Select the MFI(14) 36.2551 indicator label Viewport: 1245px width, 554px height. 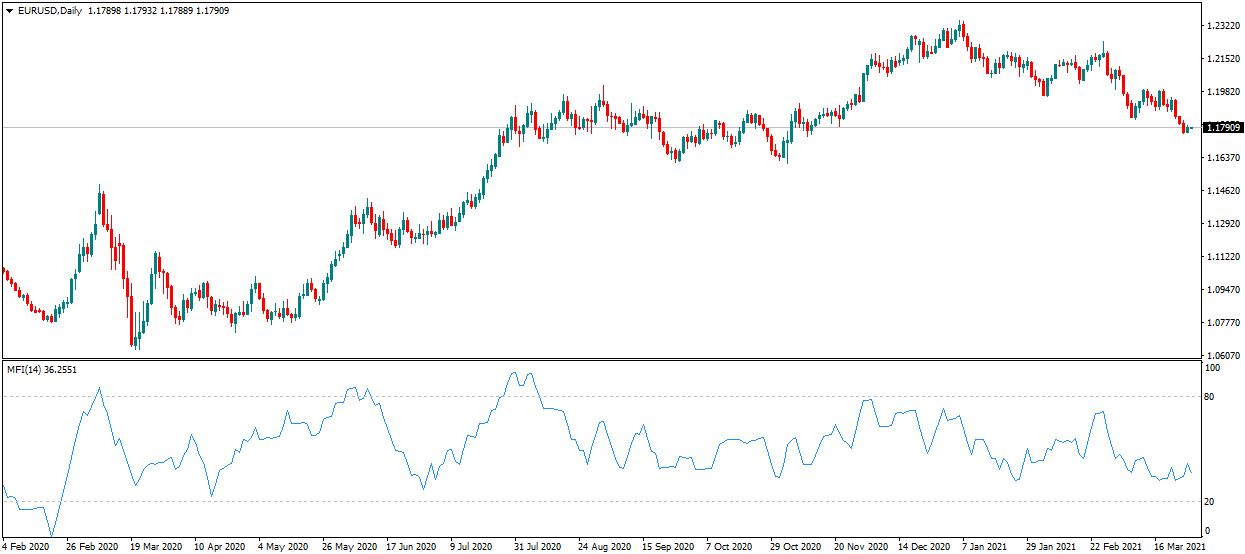tap(42, 370)
